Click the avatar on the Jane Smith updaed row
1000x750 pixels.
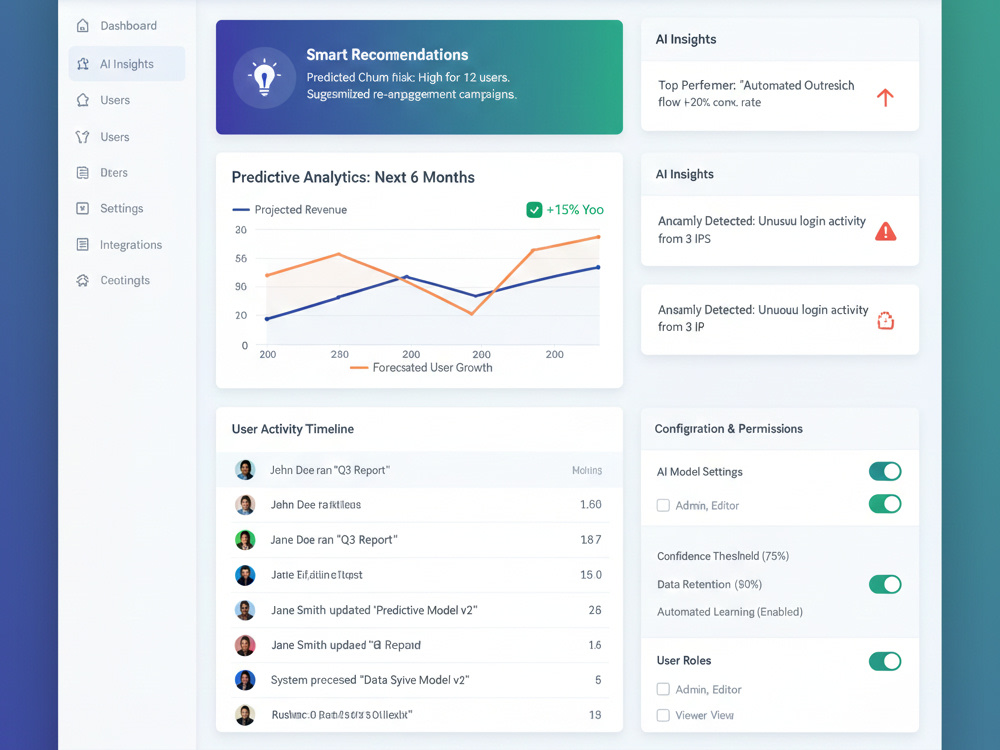pyautogui.click(x=245, y=645)
